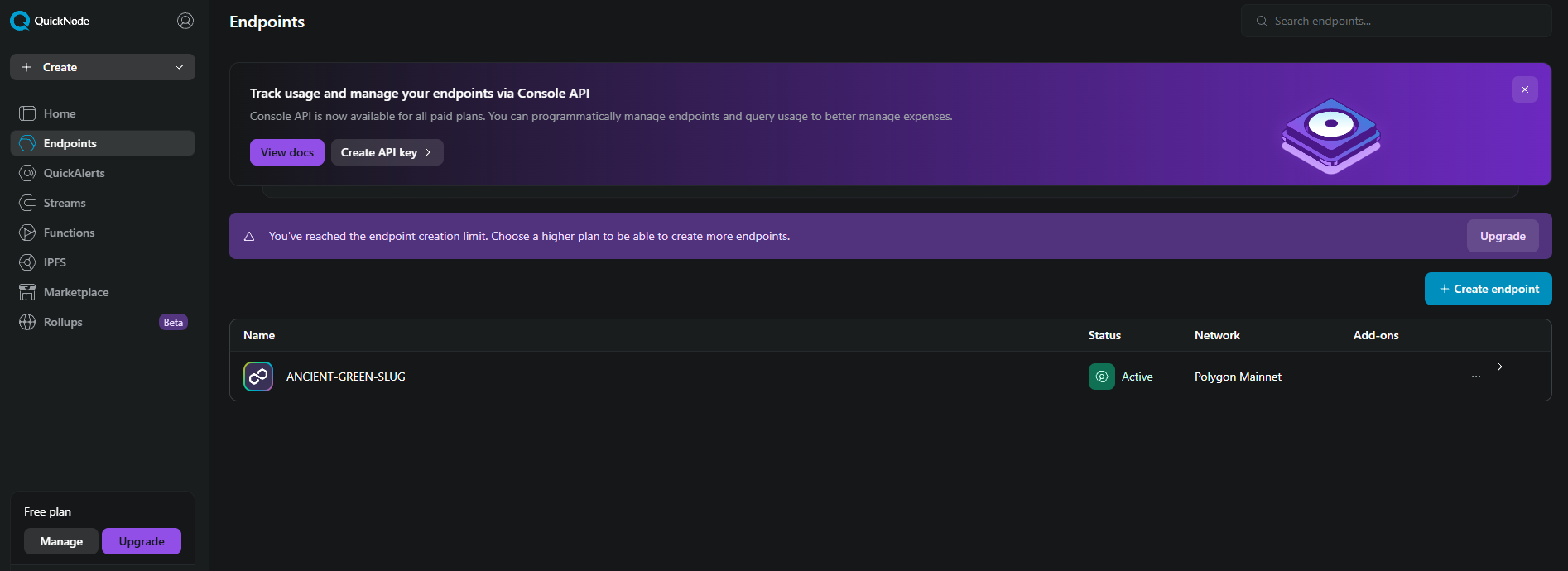Click Create API key arrow button
Image resolution: width=1568 pixels, height=571 pixels.
point(387,152)
